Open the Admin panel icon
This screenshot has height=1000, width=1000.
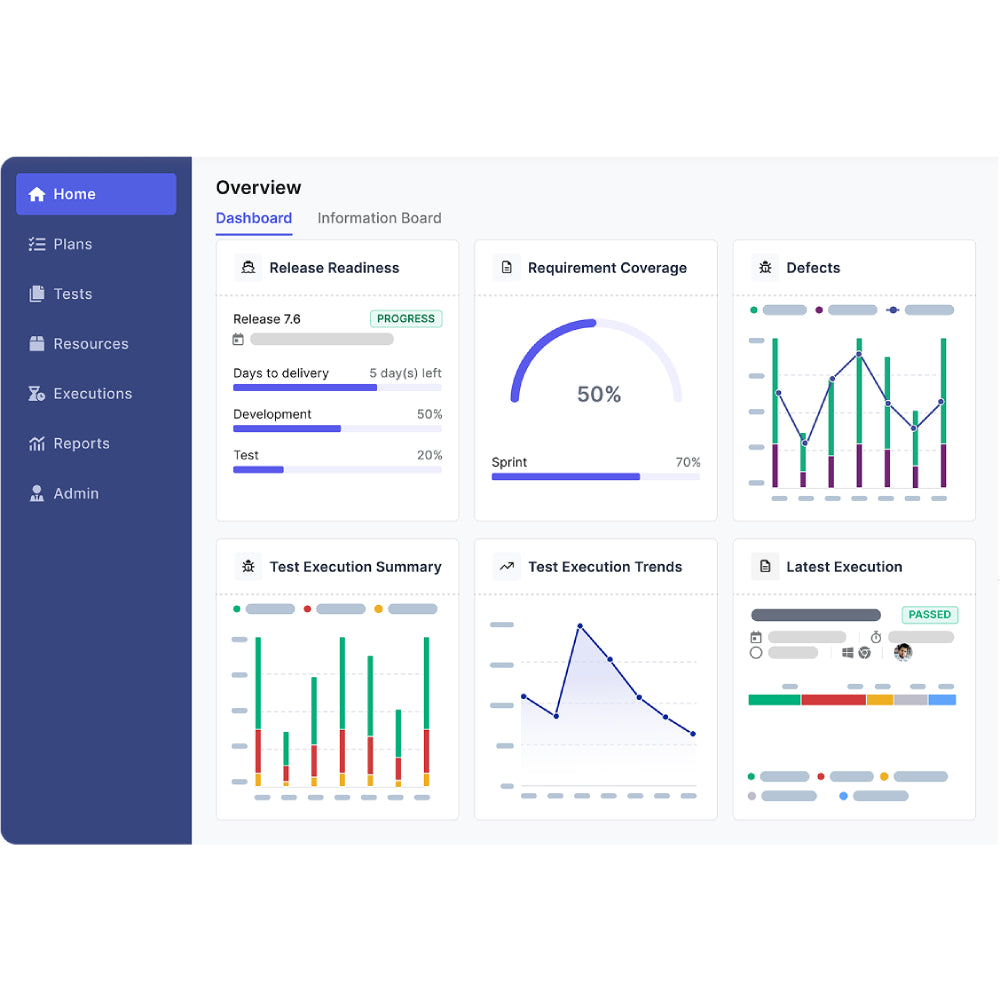[x=35, y=493]
